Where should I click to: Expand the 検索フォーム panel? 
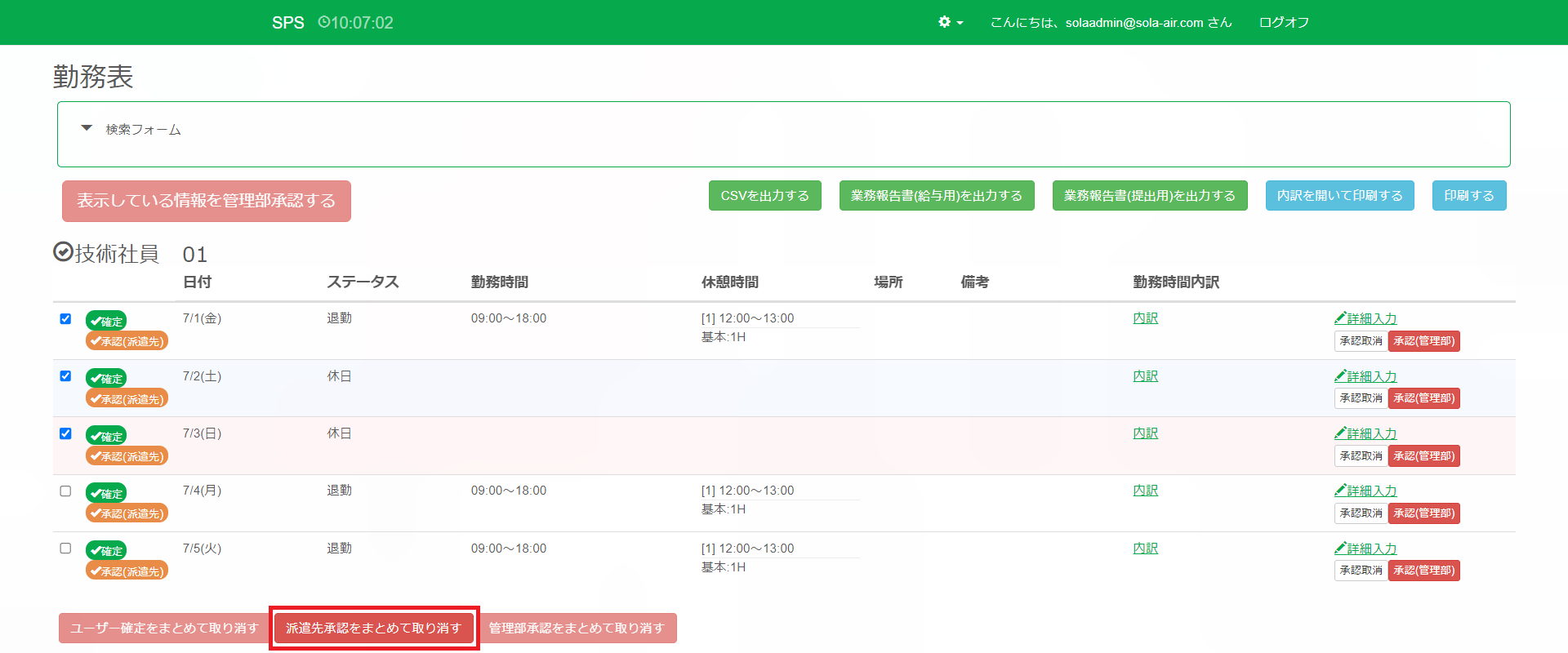click(87, 128)
